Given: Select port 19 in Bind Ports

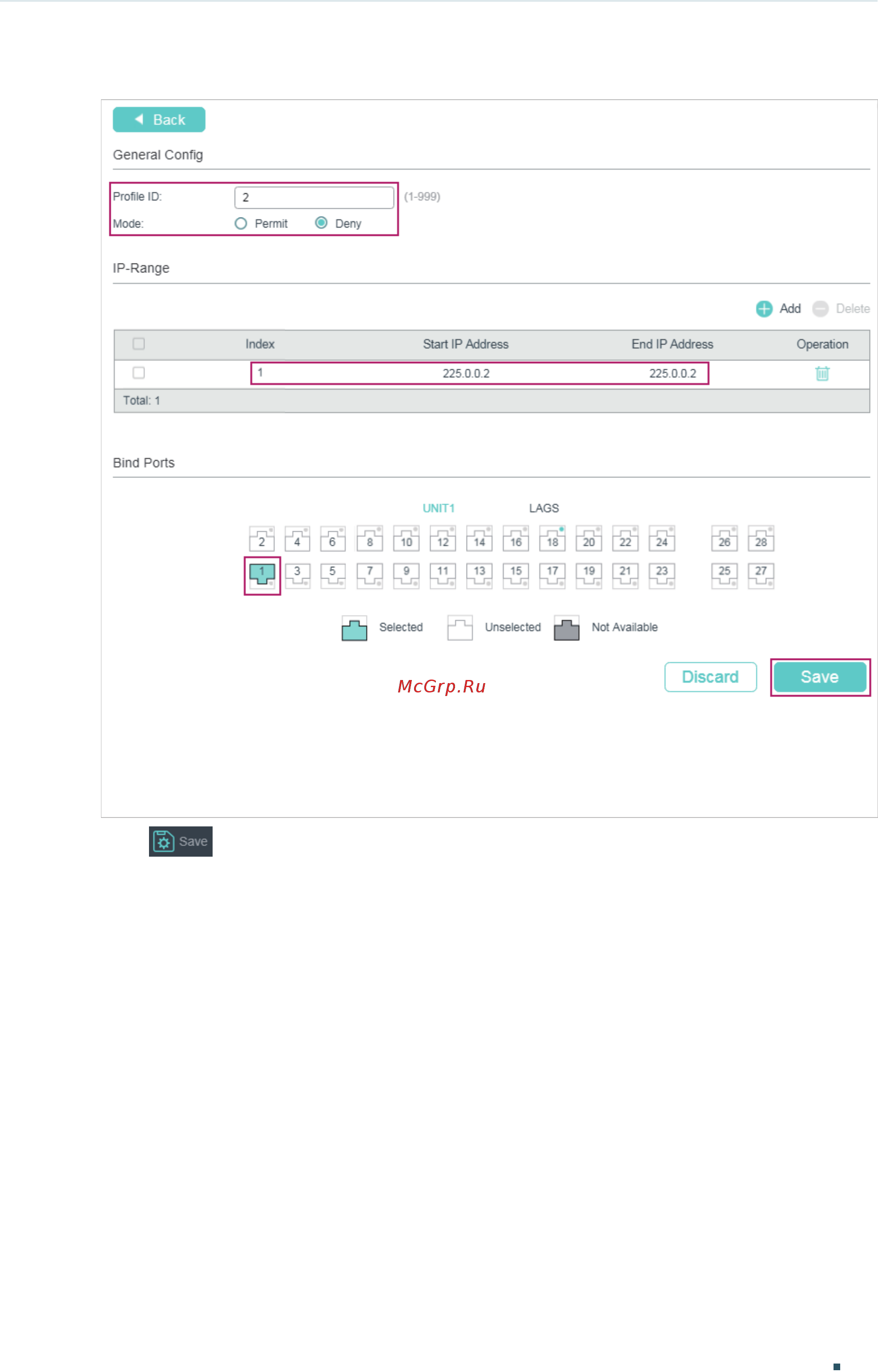Looking at the screenshot, I should (589, 575).
